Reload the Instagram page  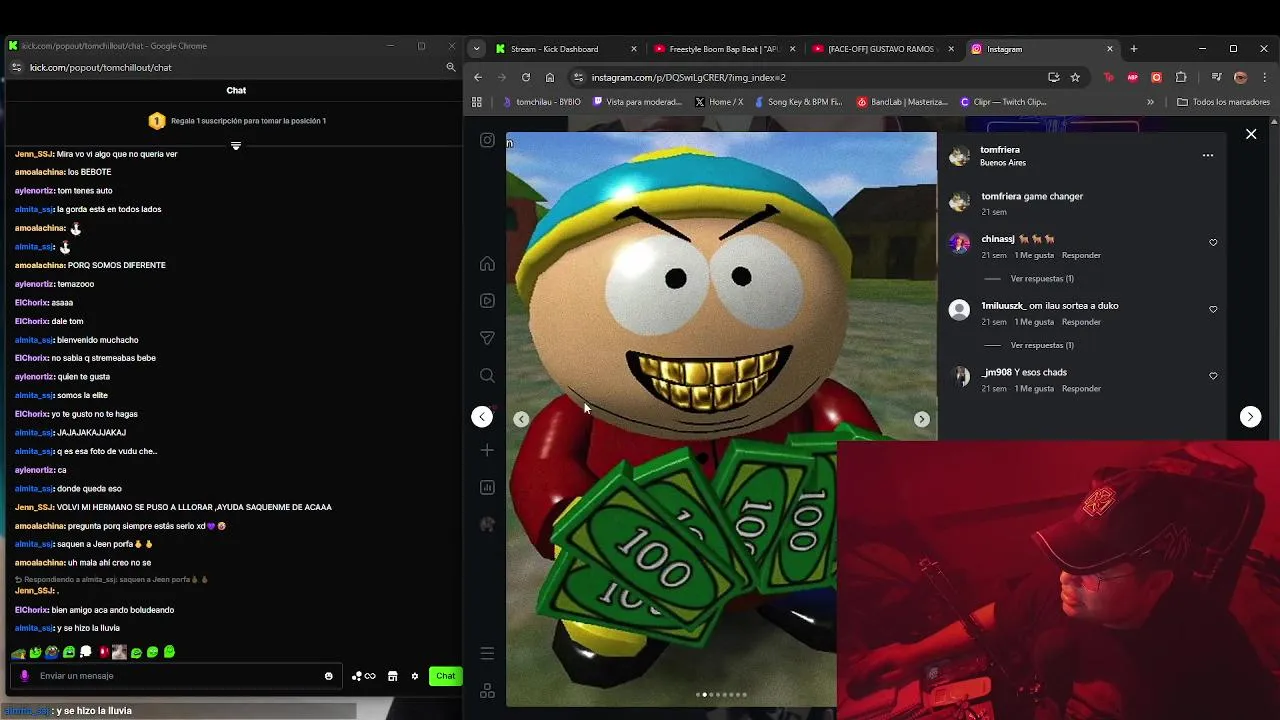point(526,77)
